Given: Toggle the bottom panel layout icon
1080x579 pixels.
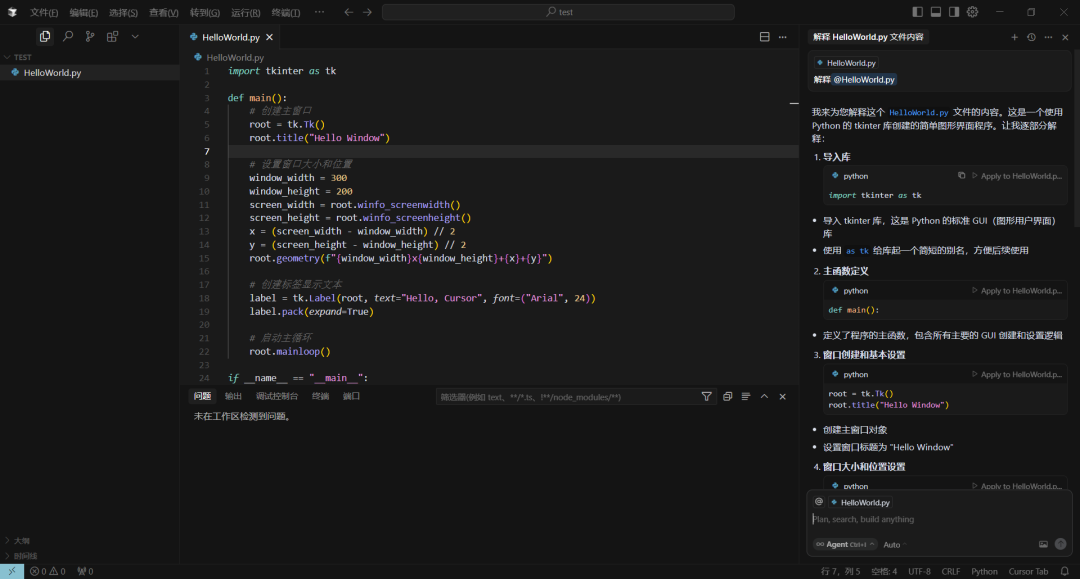Looking at the screenshot, I should (x=935, y=12).
